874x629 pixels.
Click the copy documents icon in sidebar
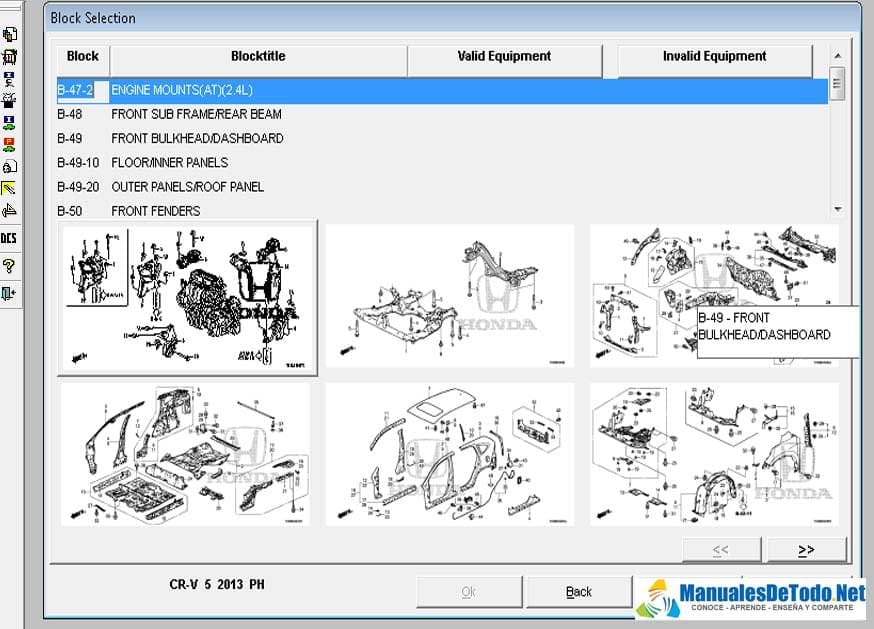pos(9,35)
